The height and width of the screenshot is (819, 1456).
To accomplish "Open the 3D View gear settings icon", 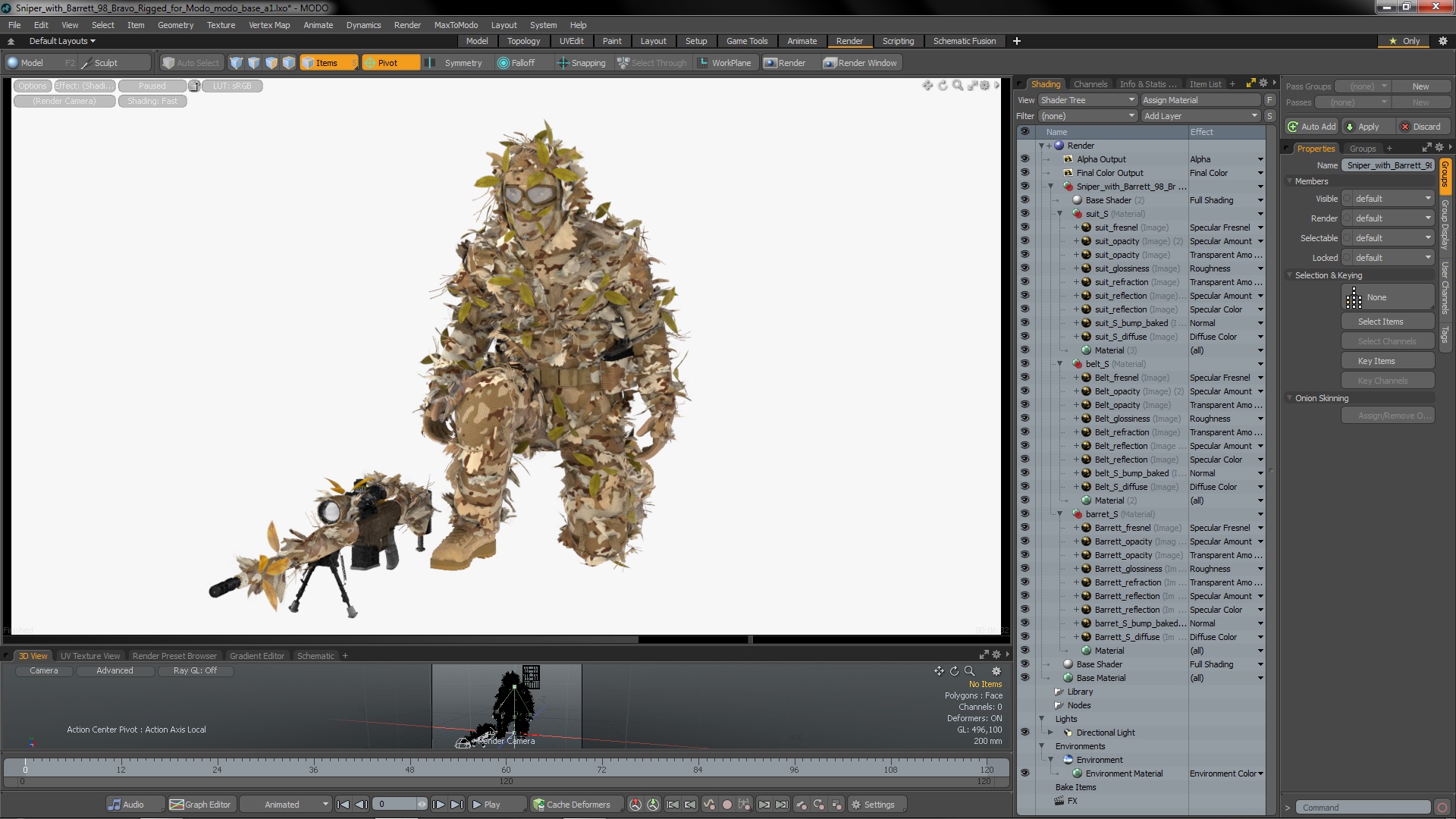I will (996, 671).
